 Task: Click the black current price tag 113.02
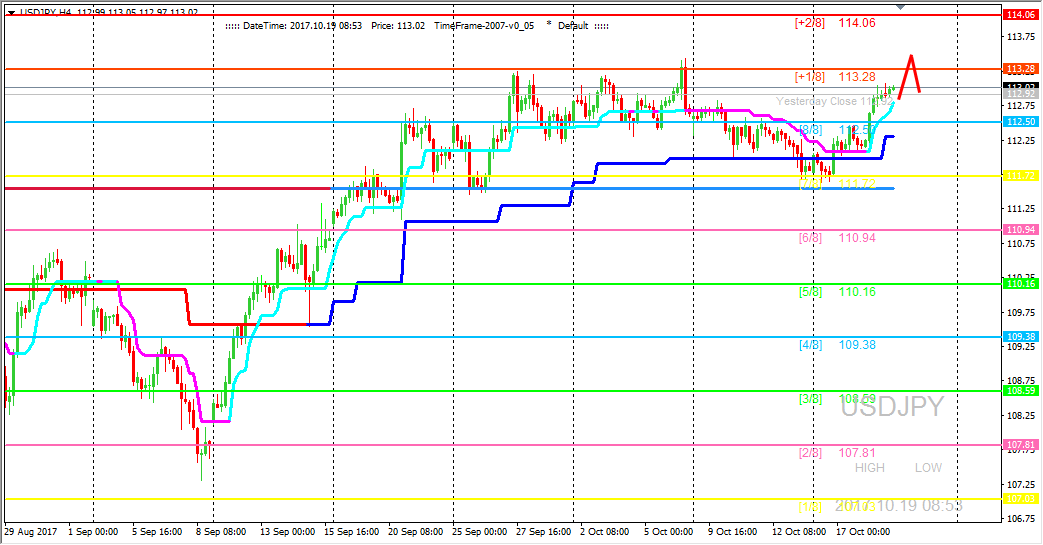(1020, 87)
